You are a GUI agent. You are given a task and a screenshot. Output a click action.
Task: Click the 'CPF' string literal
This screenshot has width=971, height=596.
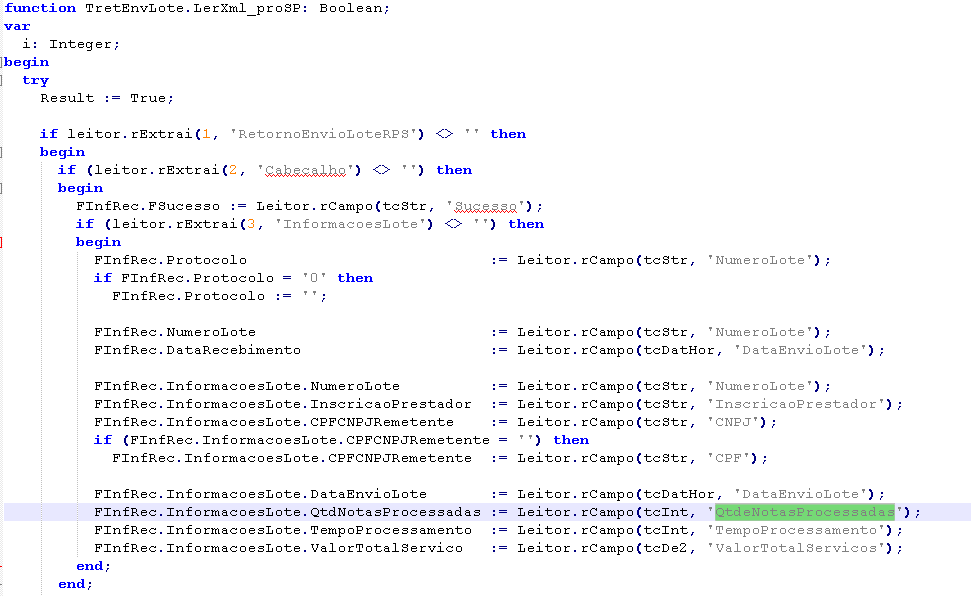click(728, 458)
